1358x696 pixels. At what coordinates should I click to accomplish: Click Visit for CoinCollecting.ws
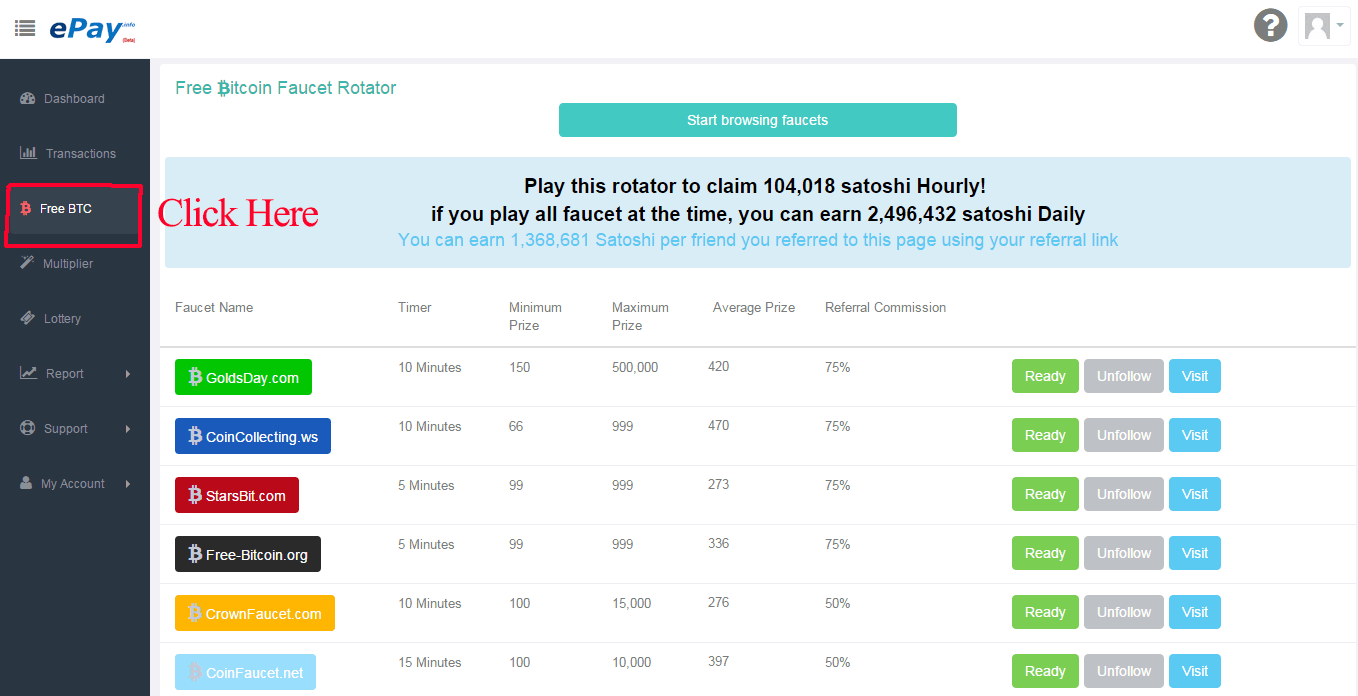pos(1195,435)
